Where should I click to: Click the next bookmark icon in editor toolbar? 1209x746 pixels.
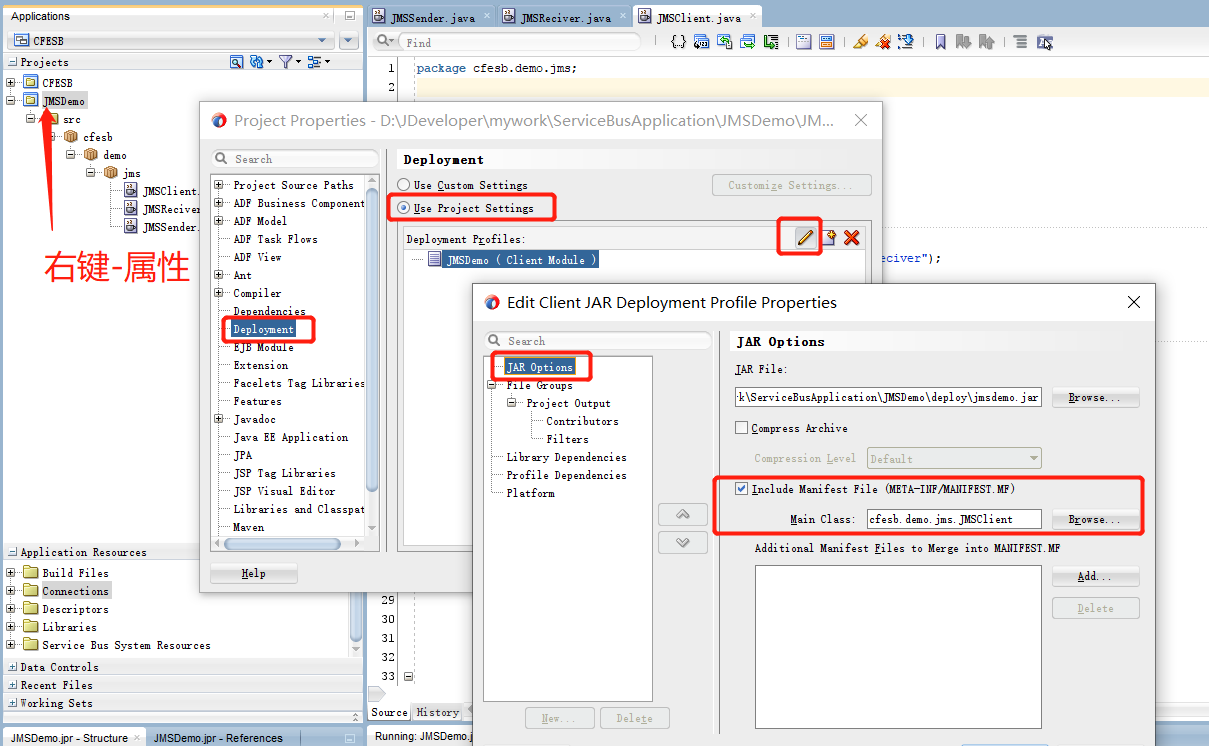click(x=964, y=42)
